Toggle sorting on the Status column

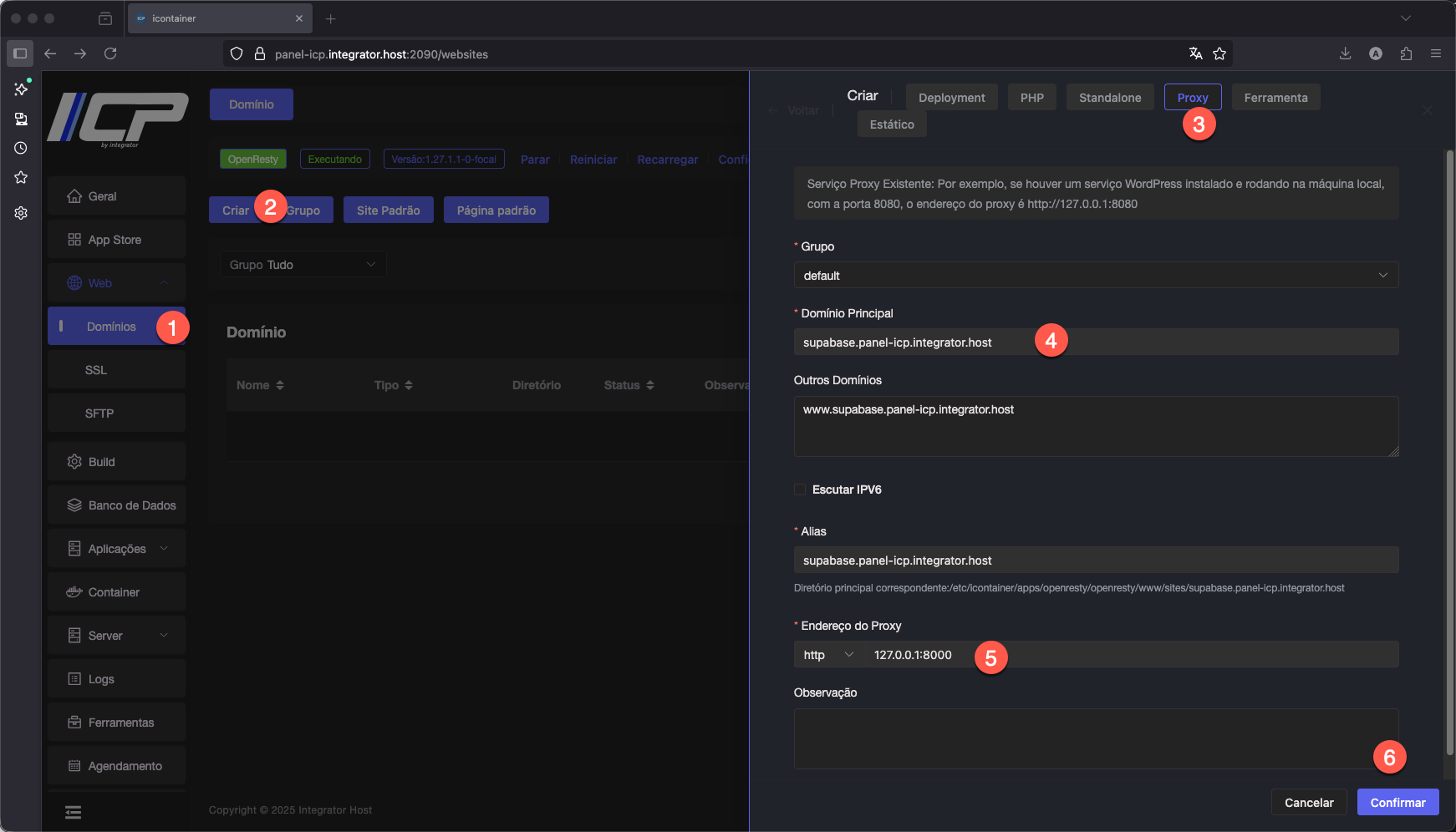click(x=629, y=385)
